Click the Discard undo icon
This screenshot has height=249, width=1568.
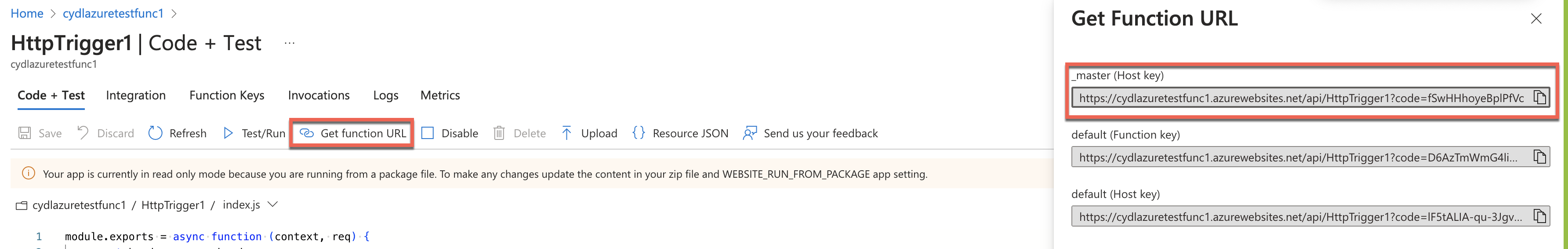pos(83,132)
